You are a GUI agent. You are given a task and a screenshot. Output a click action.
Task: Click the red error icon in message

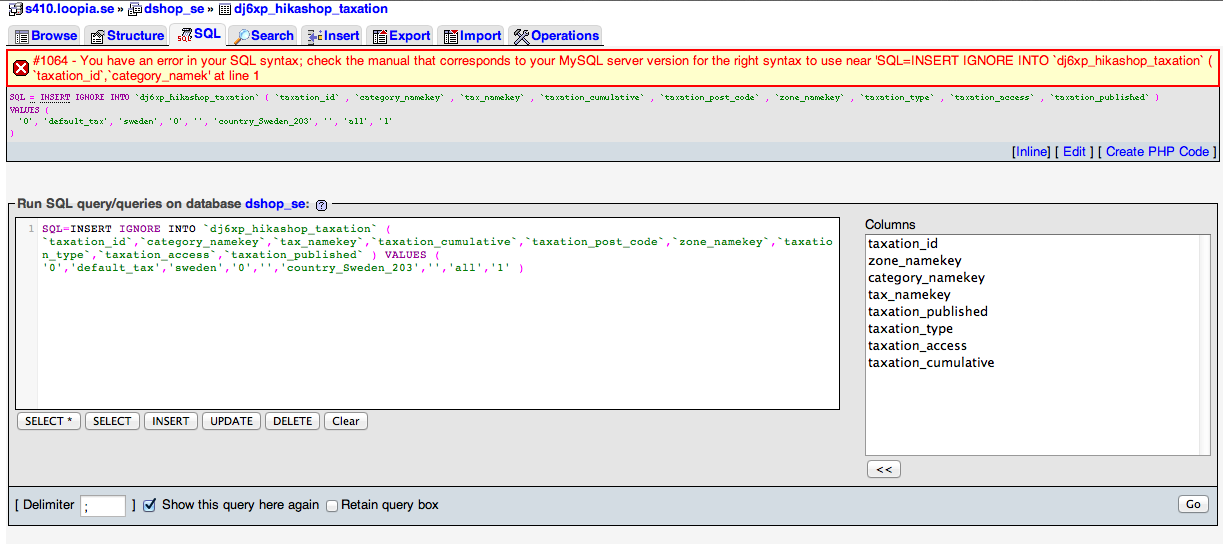pos(21,68)
